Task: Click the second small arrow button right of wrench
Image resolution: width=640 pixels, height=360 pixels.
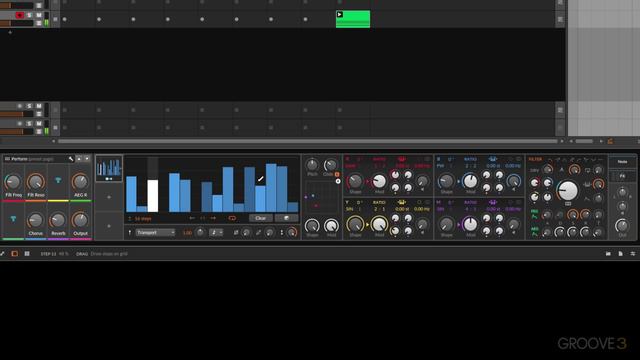Action: click(87, 159)
